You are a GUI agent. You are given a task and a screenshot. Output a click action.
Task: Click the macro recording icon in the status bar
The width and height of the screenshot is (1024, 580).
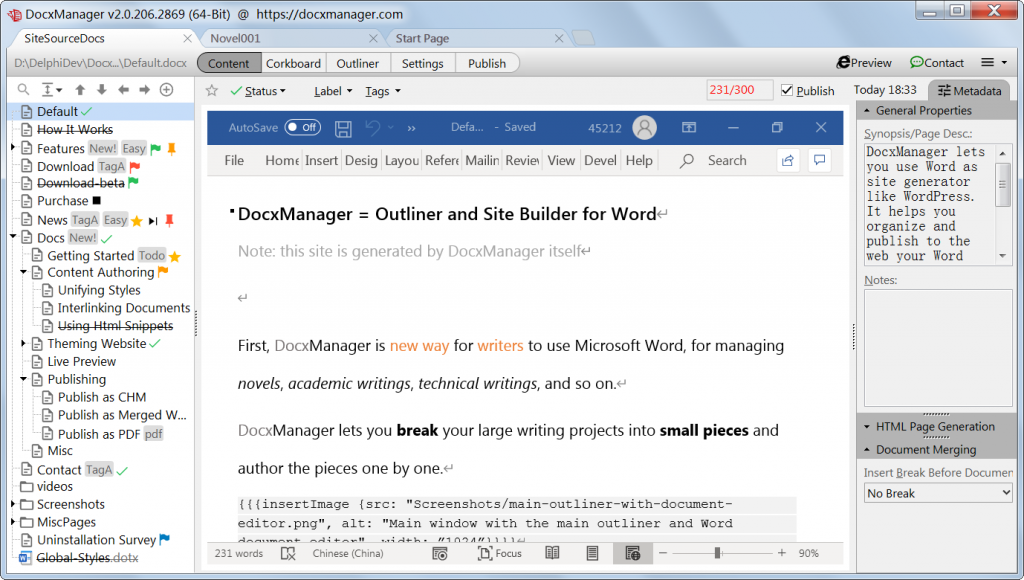coord(440,554)
